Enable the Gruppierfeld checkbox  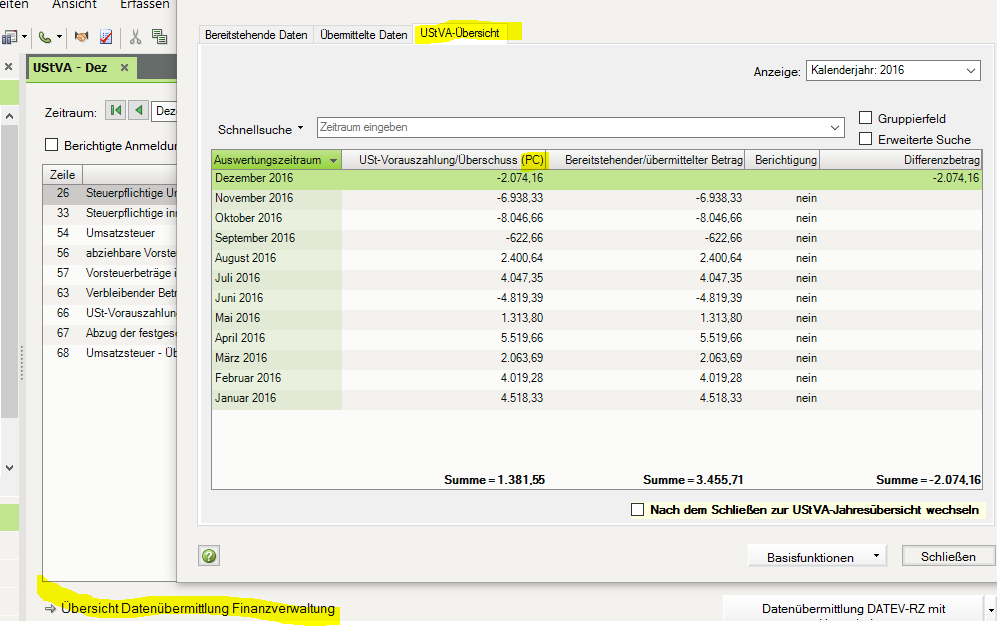click(x=866, y=118)
